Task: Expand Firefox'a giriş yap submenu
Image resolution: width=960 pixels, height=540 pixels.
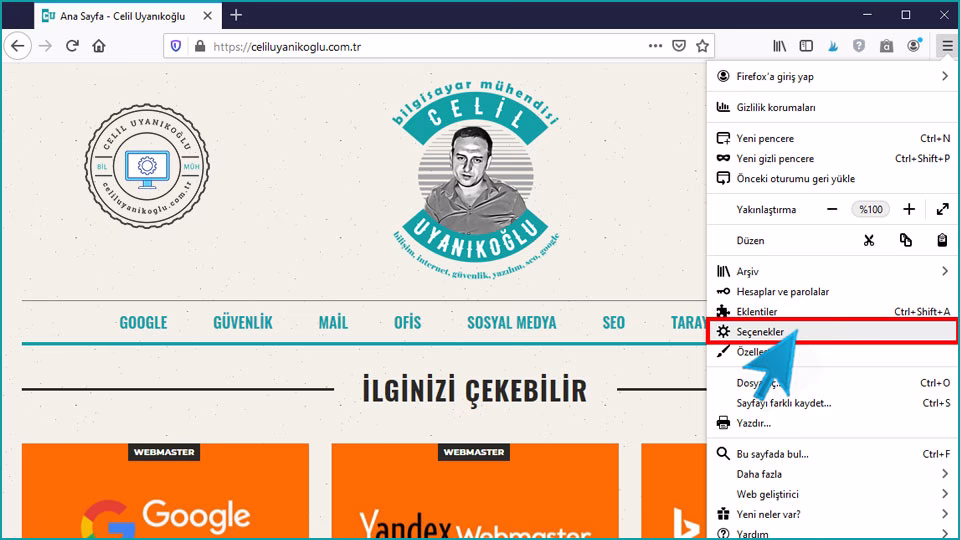Action: click(x=833, y=77)
